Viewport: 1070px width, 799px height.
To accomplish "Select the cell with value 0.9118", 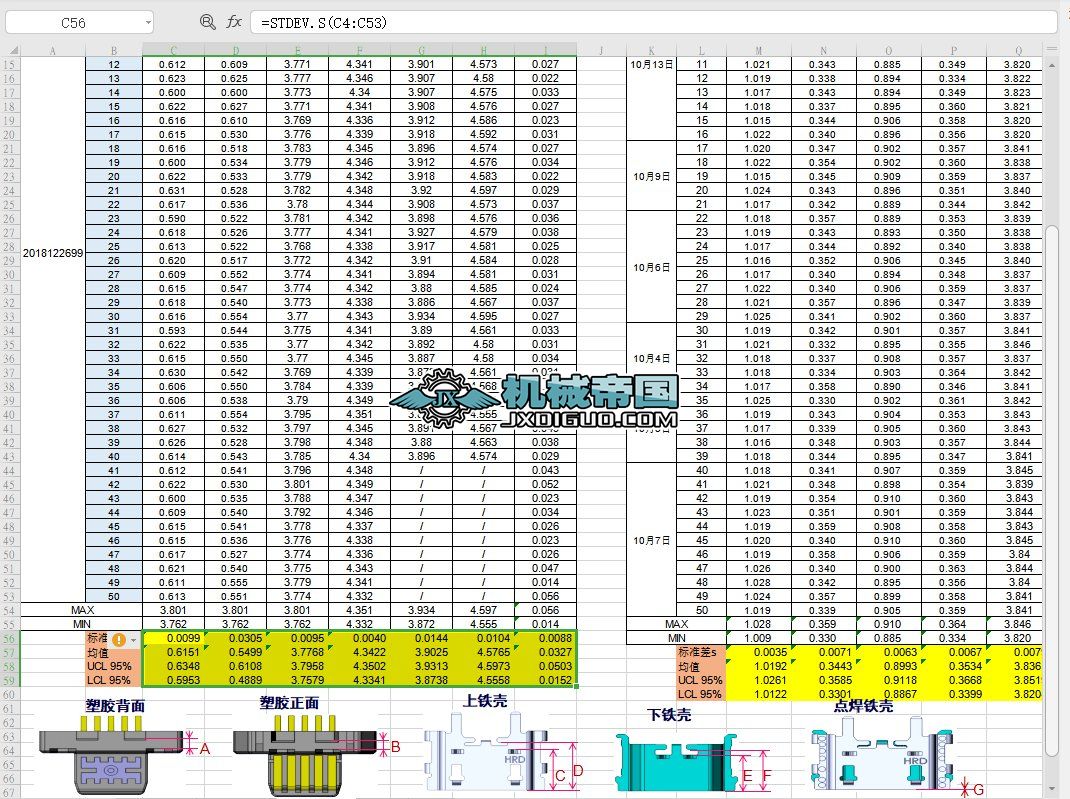I will pyautogui.click(x=888, y=680).
